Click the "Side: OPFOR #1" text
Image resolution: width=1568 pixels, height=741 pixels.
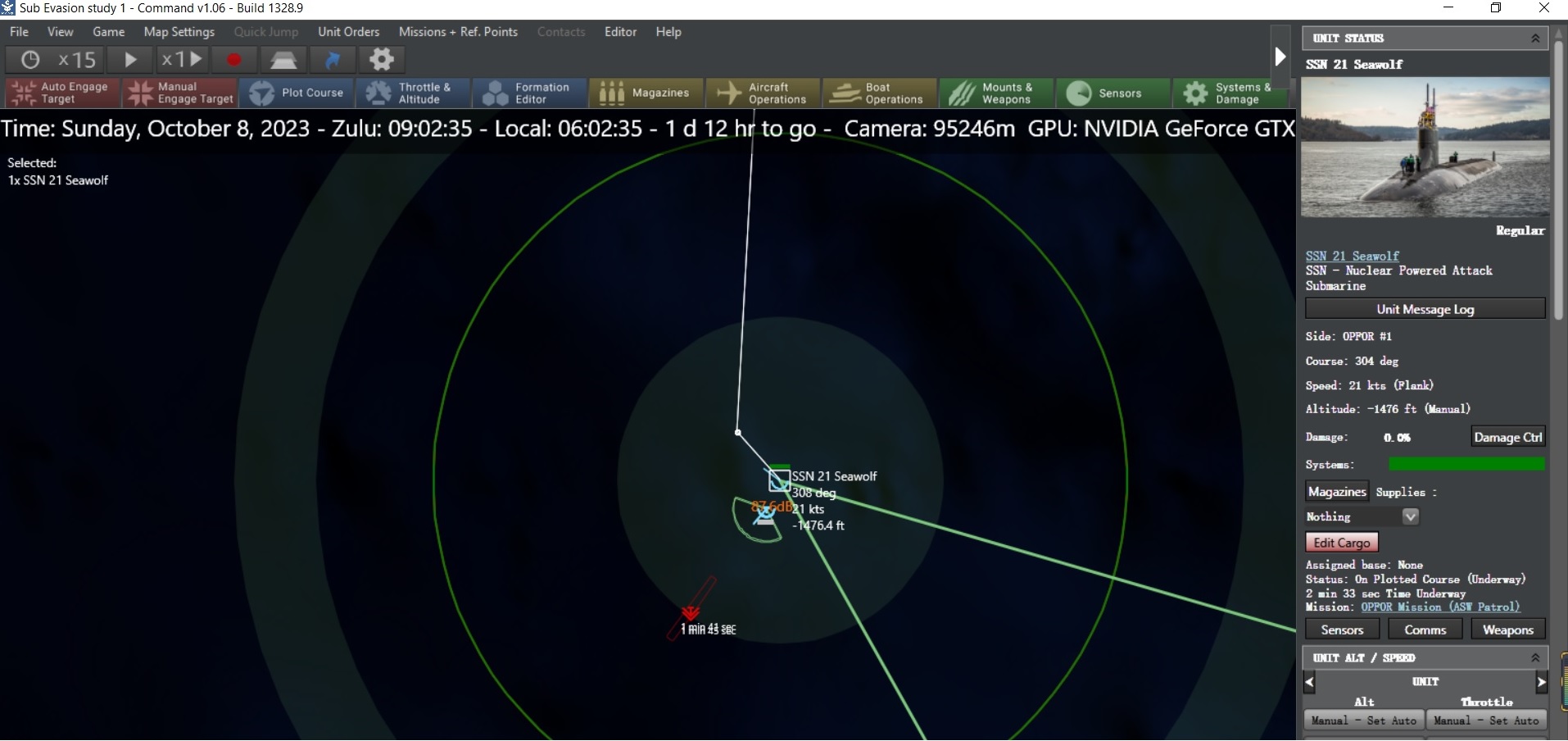1348,336
